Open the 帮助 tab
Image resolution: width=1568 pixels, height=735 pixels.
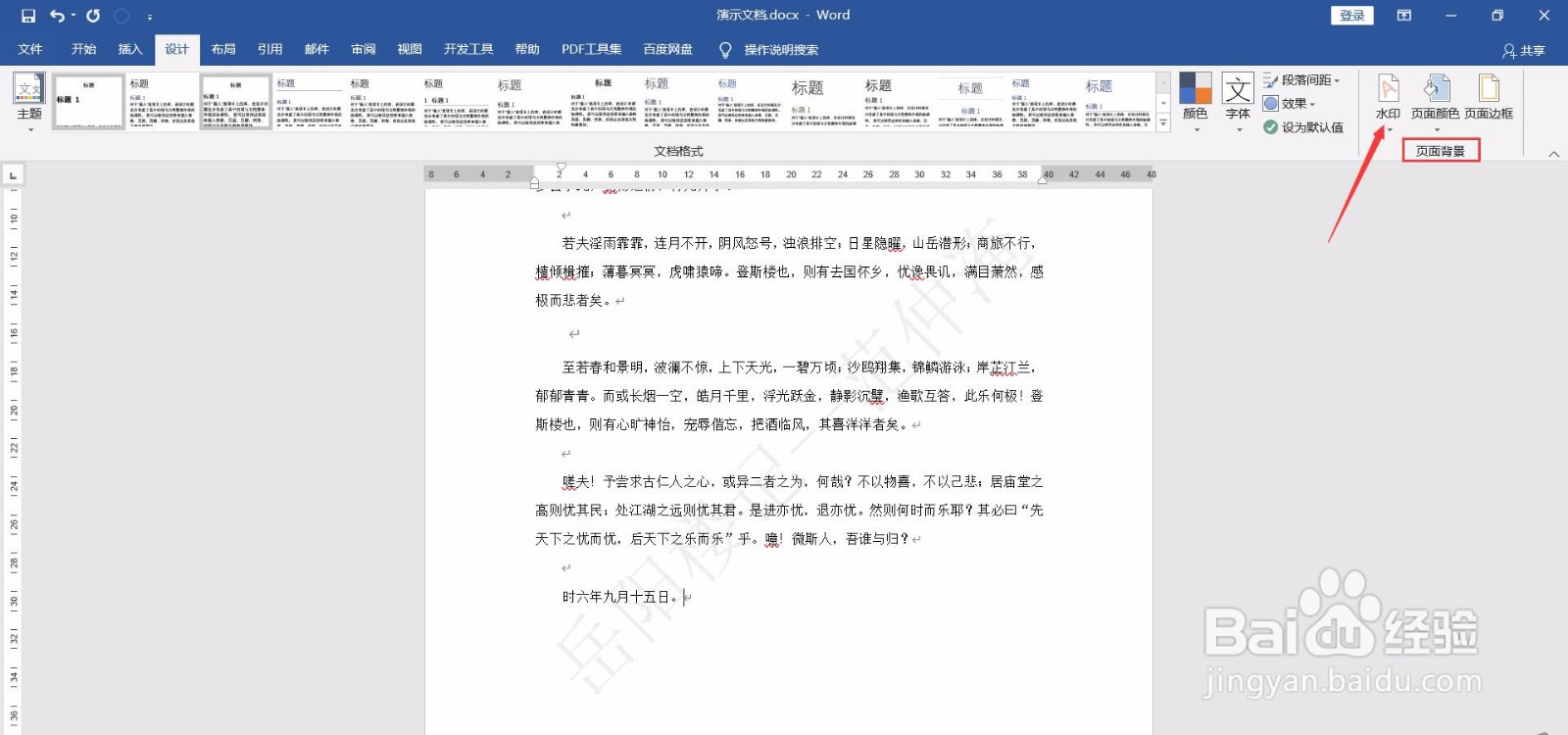(527, 49)
